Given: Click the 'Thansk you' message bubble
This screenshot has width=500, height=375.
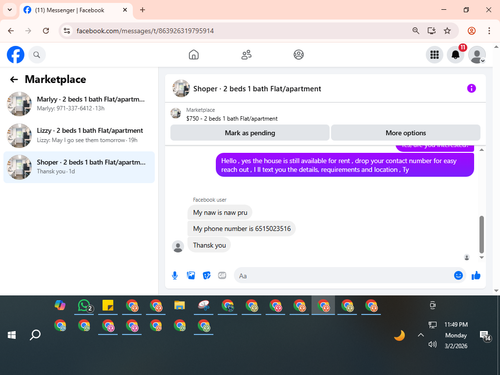Looking at the screenshot, I should pos(209,245).
